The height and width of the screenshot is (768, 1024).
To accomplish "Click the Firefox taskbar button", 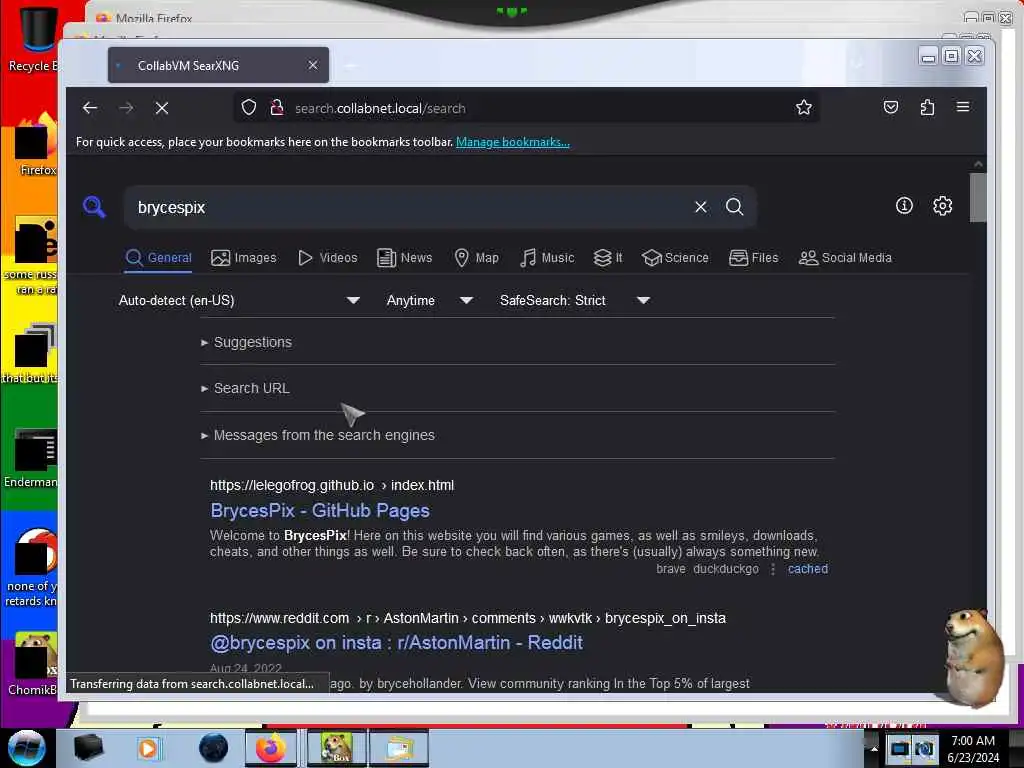I will (x=270, y=748).
